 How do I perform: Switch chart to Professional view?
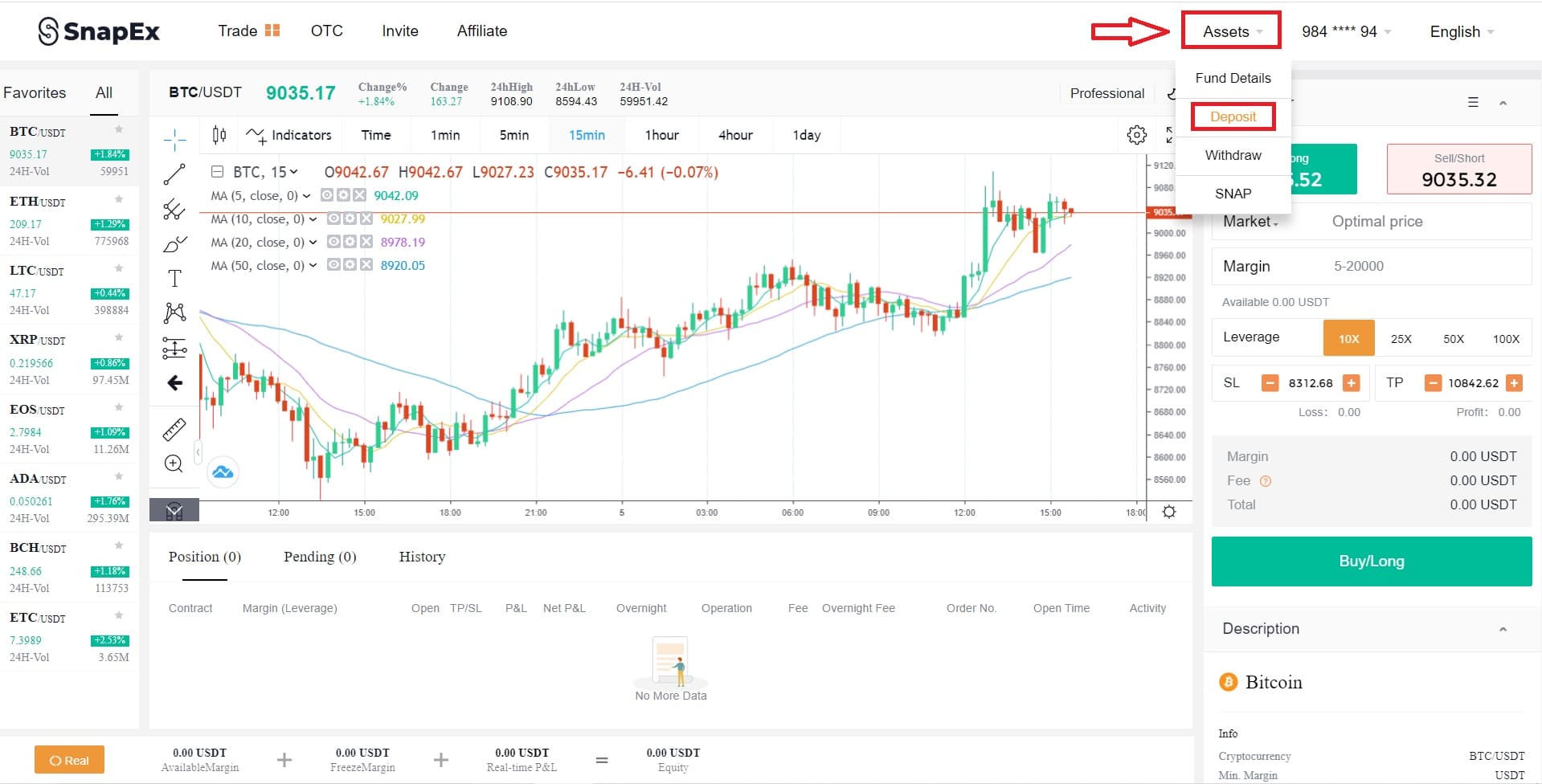point(1106,93)
